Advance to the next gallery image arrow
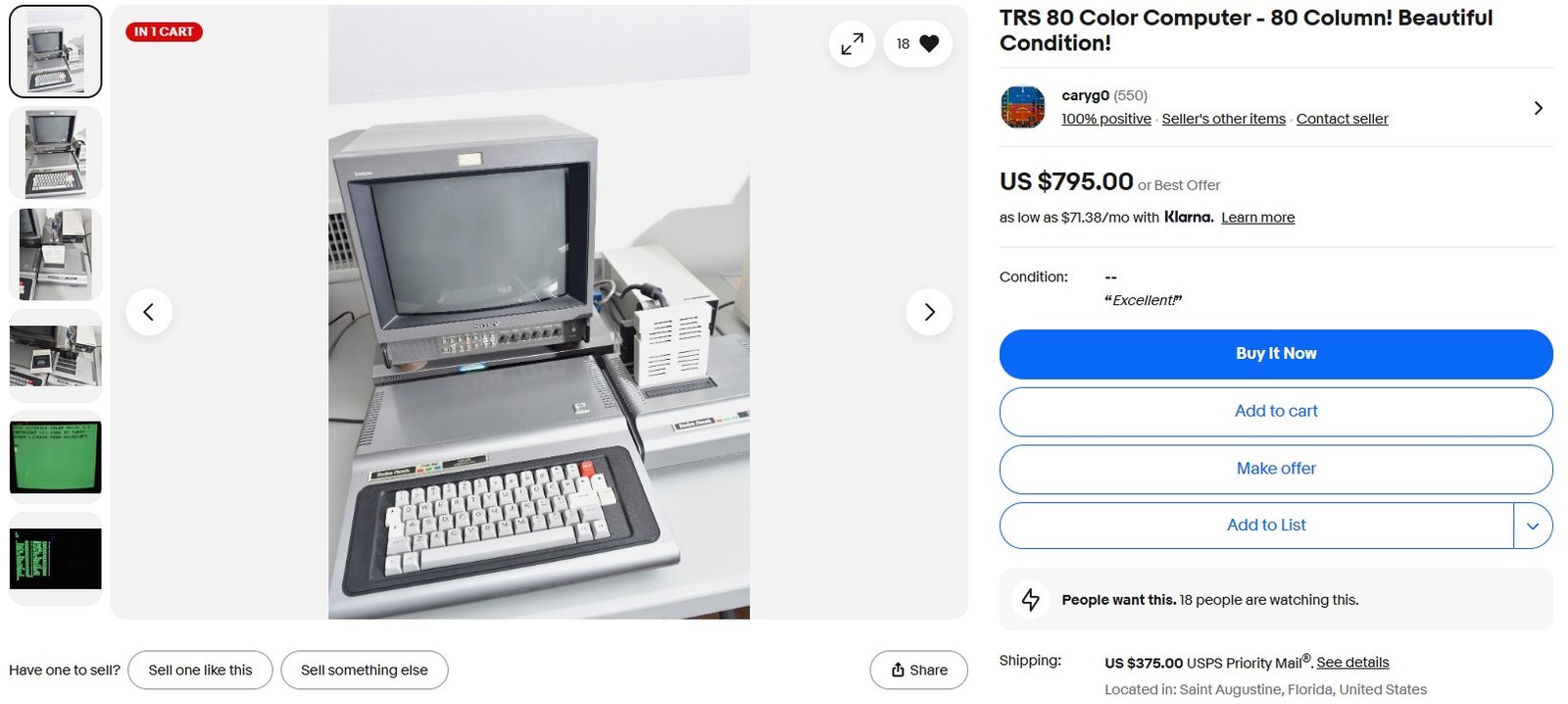 pos(929,312)
